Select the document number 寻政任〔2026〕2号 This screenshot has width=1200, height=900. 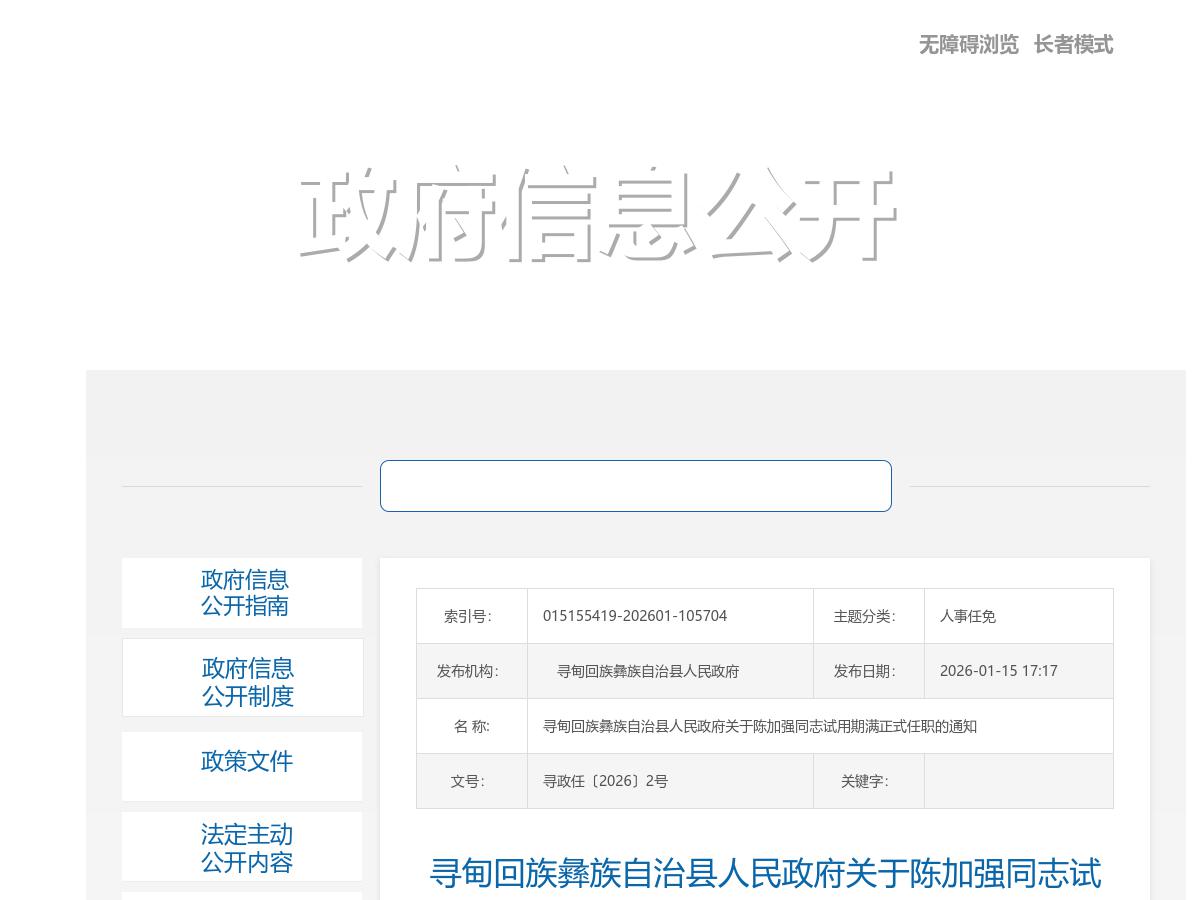point(606,781)
